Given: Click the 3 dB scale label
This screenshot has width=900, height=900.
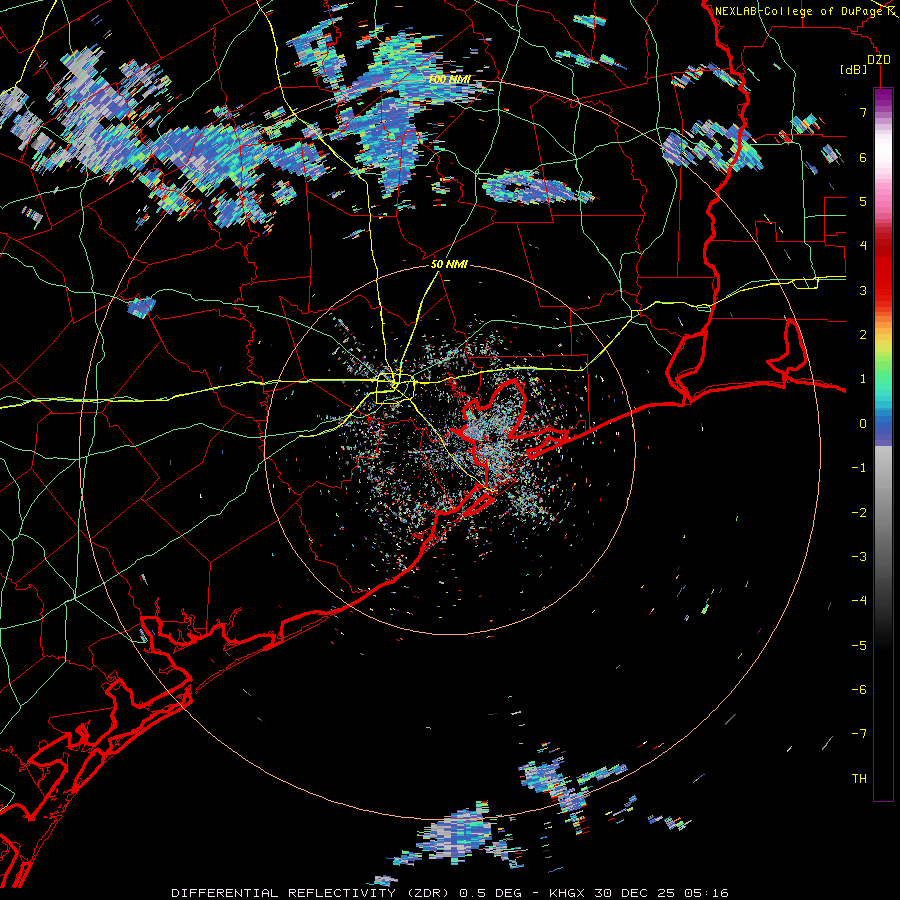Looking at the screenshot, I should [863, 290].
